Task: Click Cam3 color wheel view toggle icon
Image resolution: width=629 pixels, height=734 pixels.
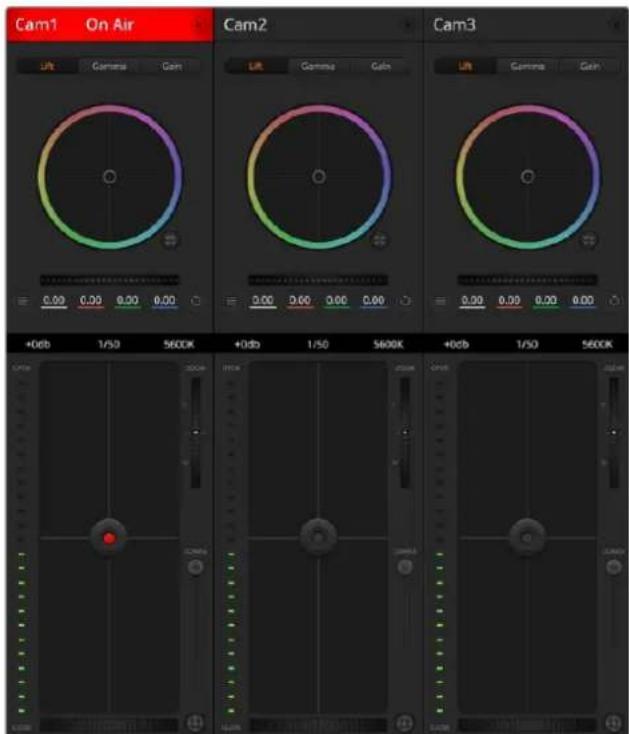Action: click(x=589, y=241)
